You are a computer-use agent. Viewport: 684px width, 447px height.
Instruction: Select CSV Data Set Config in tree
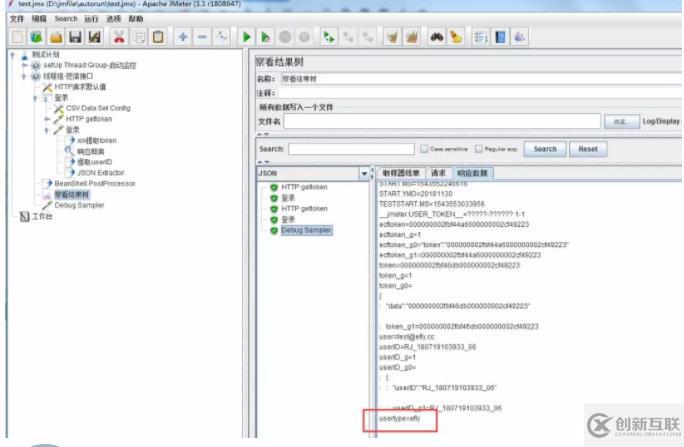[x=98, y=108]
